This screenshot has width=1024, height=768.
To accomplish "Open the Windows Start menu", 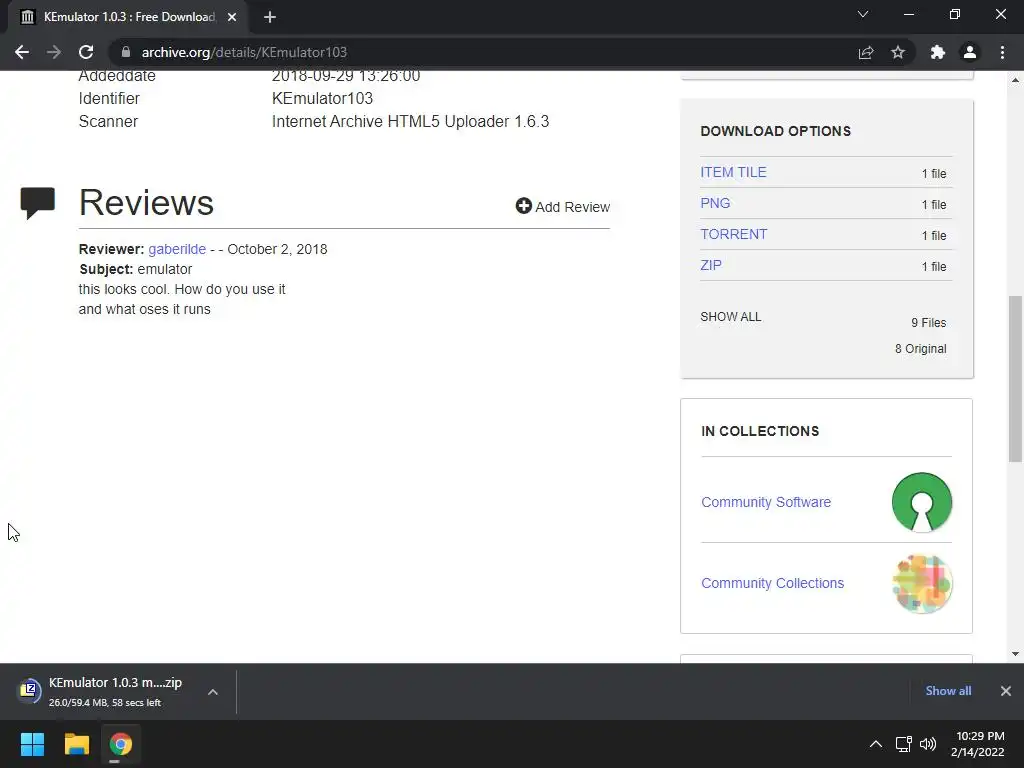I will tap(32, 744).
